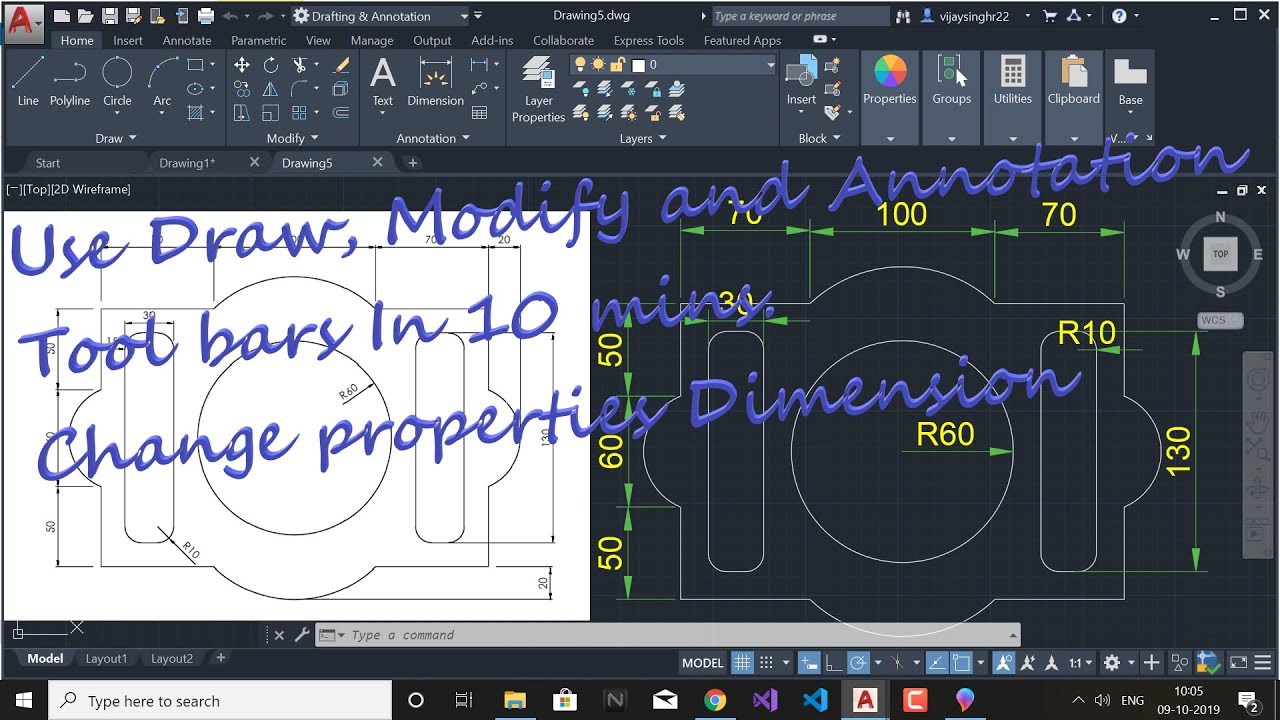Click the Erase tool icon
This screenshot has width=1280, height=720.
[341, 65]
